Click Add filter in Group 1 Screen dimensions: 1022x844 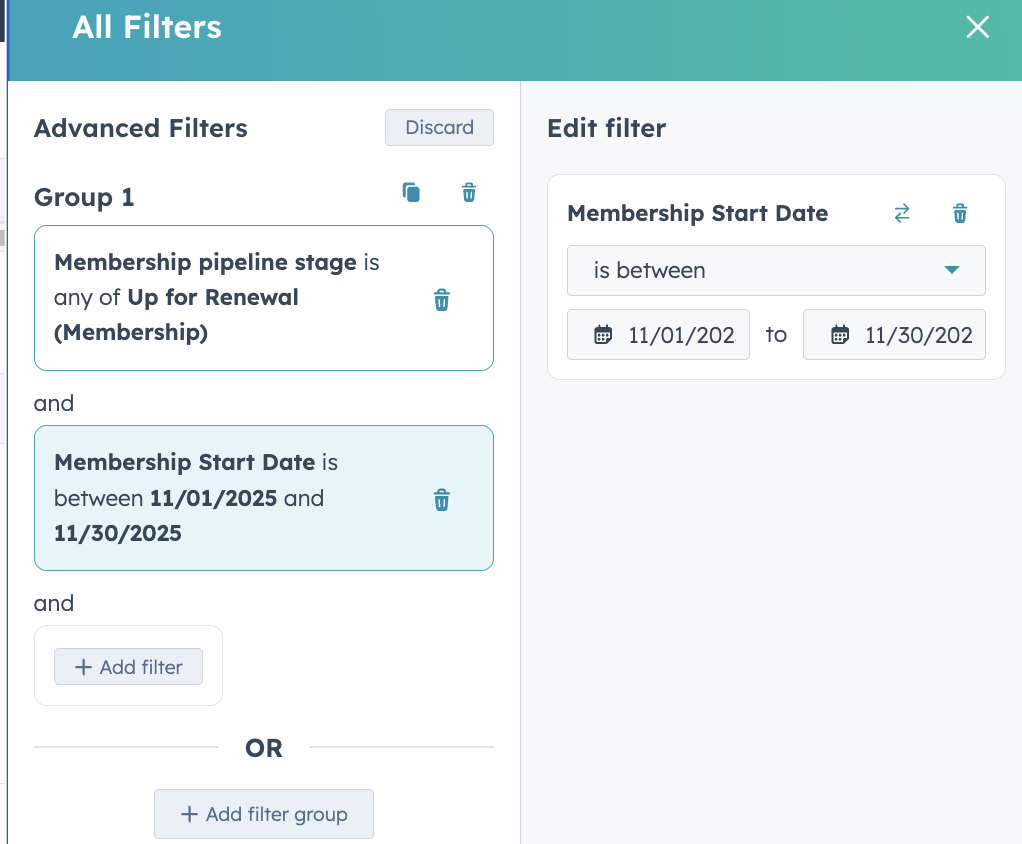[x=129, y=667]
